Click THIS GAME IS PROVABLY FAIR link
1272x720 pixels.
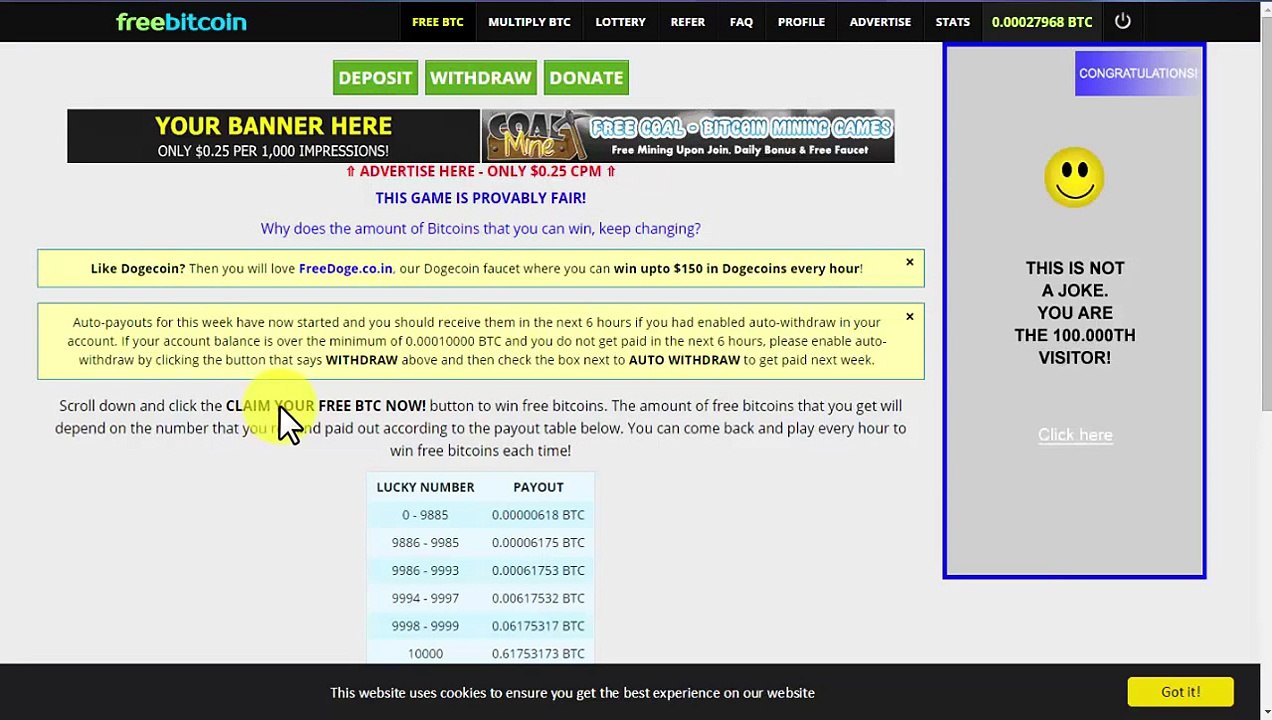click(480, 198)
